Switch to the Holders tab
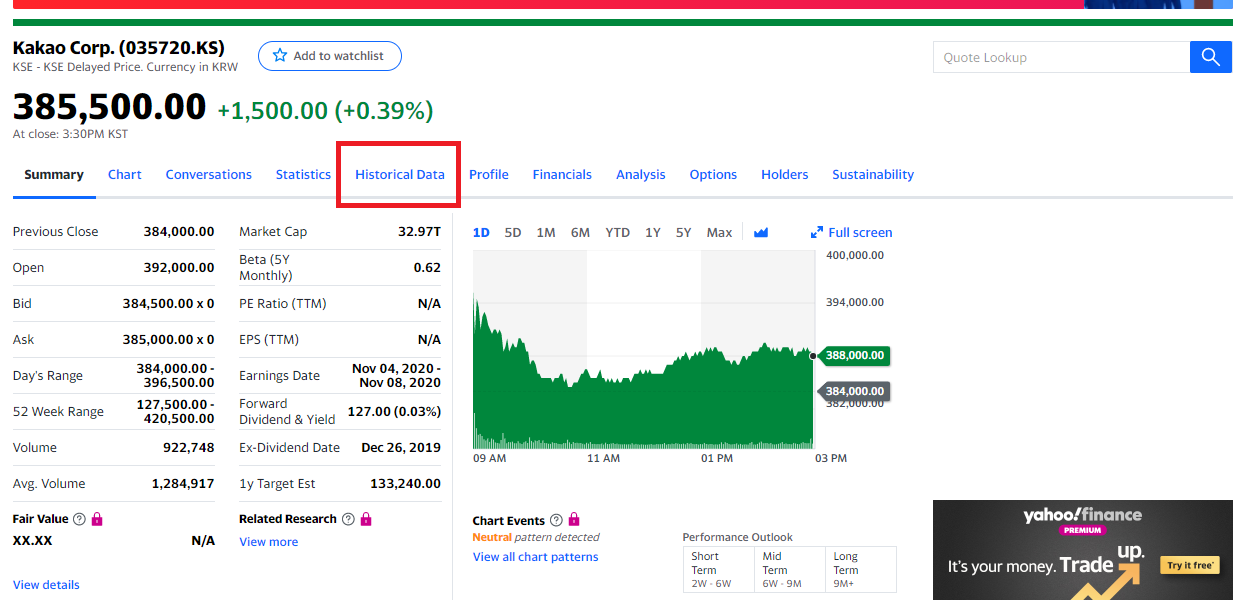The image size is (1251, 601). (785, 174)
